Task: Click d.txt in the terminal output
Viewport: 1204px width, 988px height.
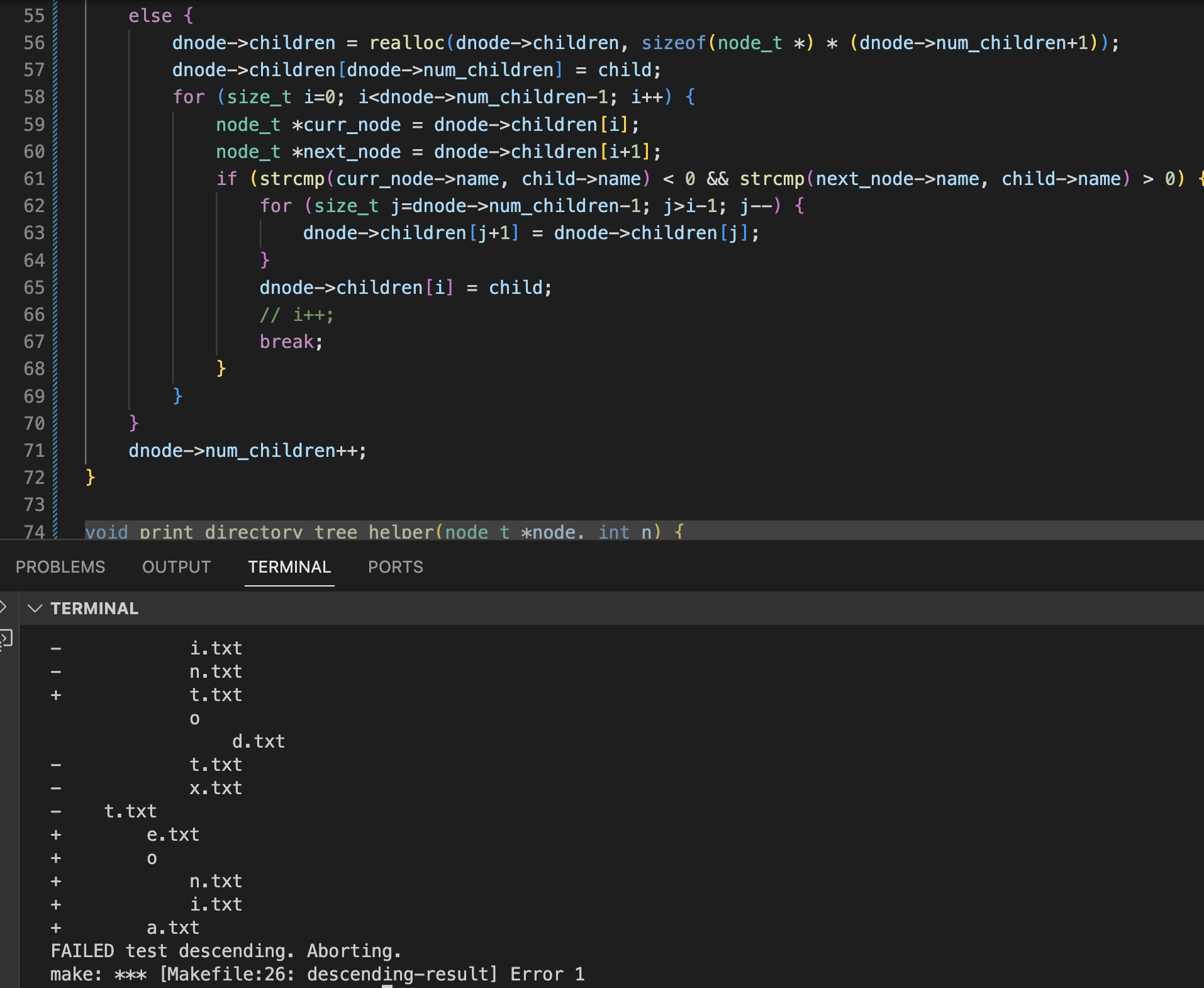Action: (x=258, y=741)
